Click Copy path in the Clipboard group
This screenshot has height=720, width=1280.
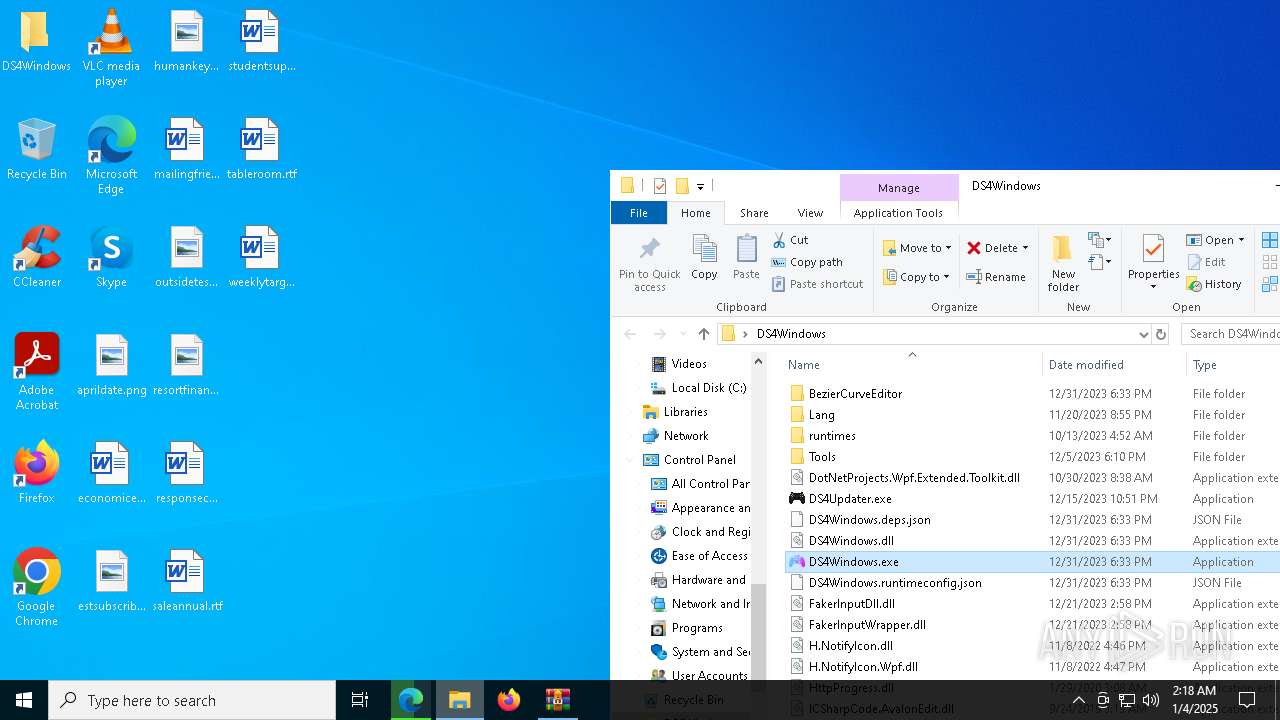coord(807,262)
